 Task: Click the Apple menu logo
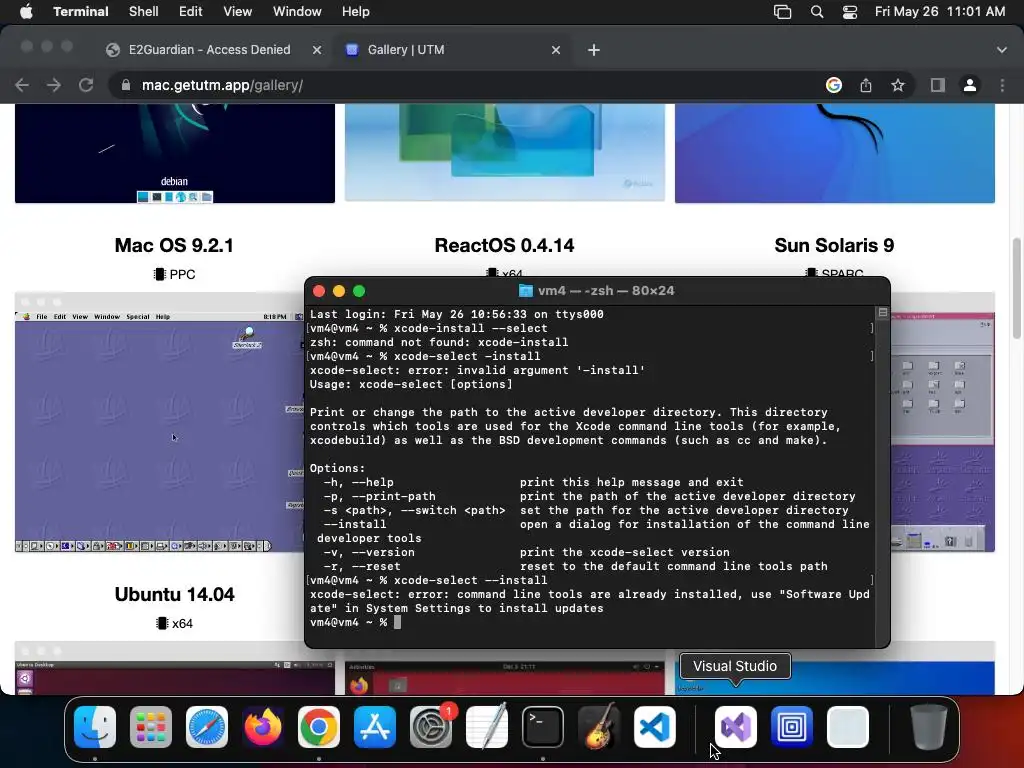point(26,12)
